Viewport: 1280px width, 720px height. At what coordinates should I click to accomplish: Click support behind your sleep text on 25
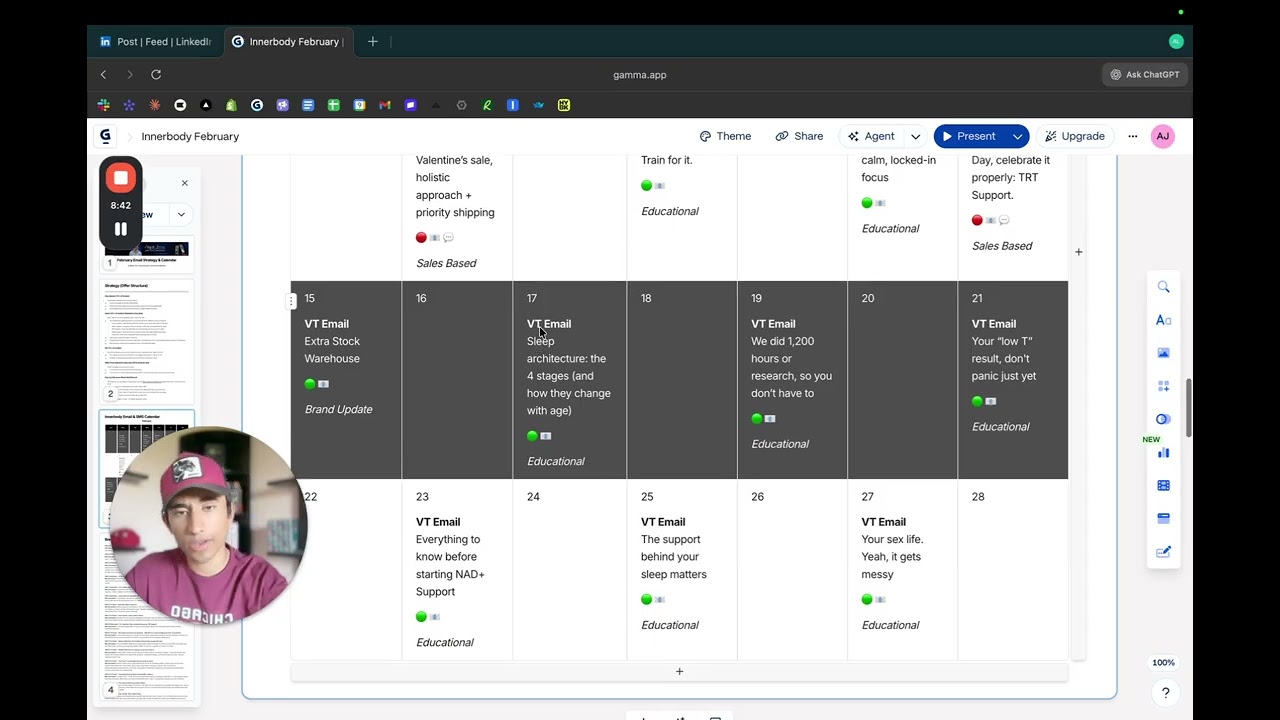pyautogui.click(x=674, y=557)
